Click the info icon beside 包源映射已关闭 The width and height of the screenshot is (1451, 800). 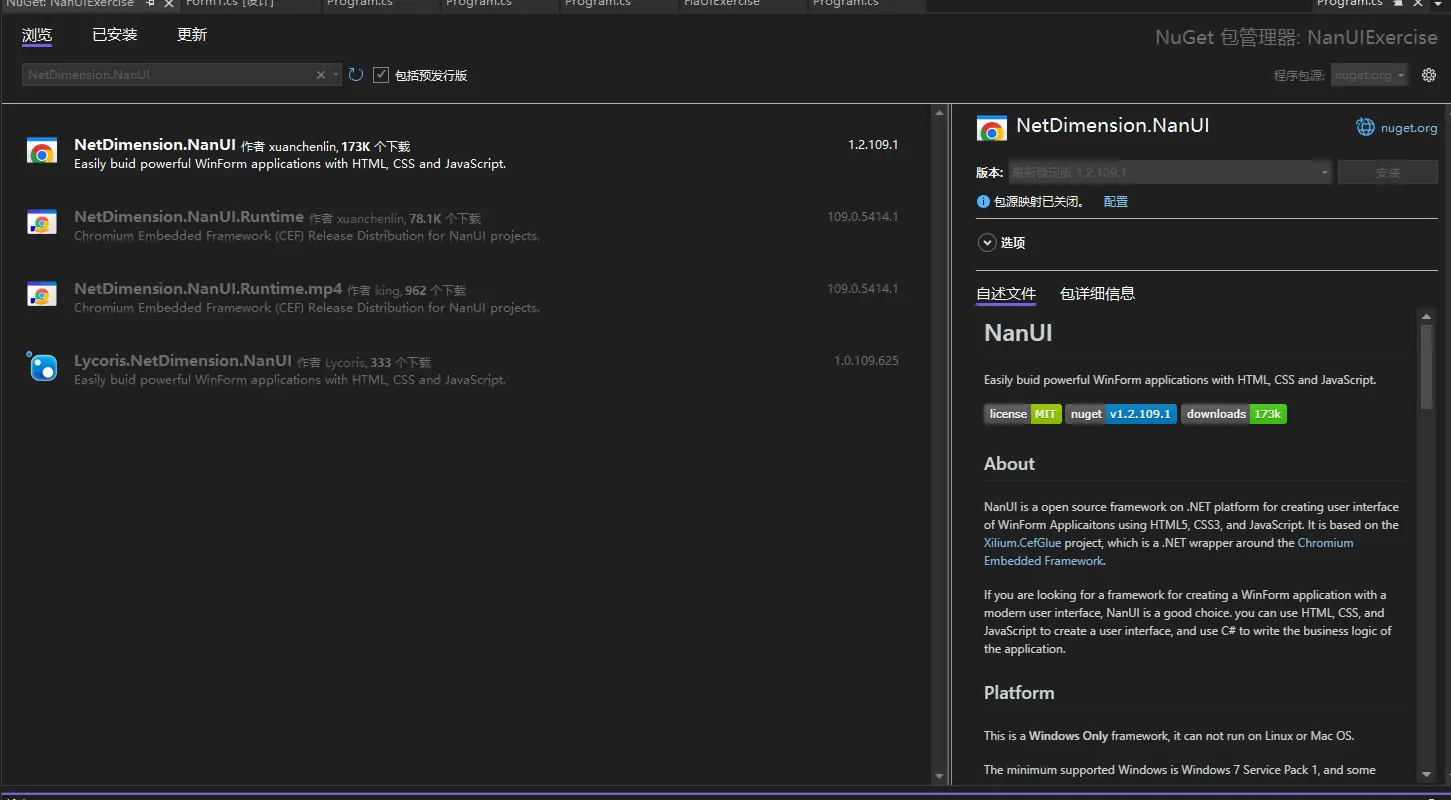pyautogui.click(x=983, y=202)
